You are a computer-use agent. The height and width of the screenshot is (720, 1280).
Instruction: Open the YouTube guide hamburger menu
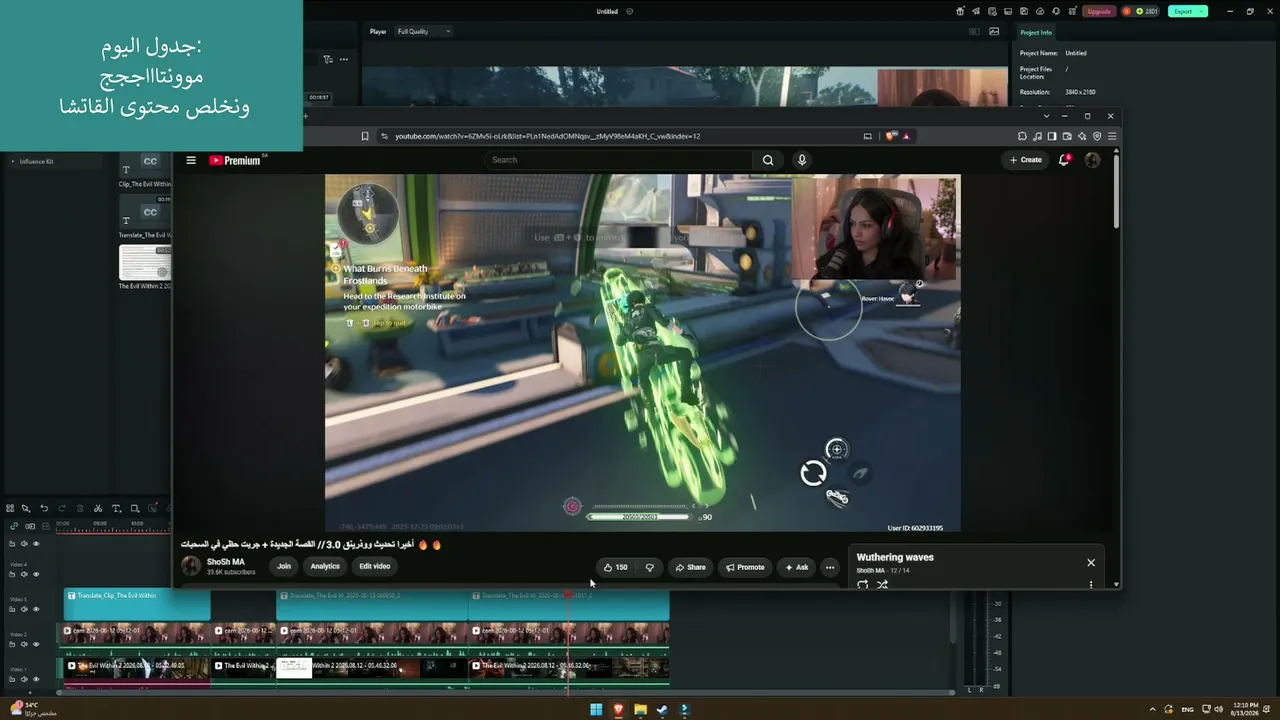click(191, 160)
